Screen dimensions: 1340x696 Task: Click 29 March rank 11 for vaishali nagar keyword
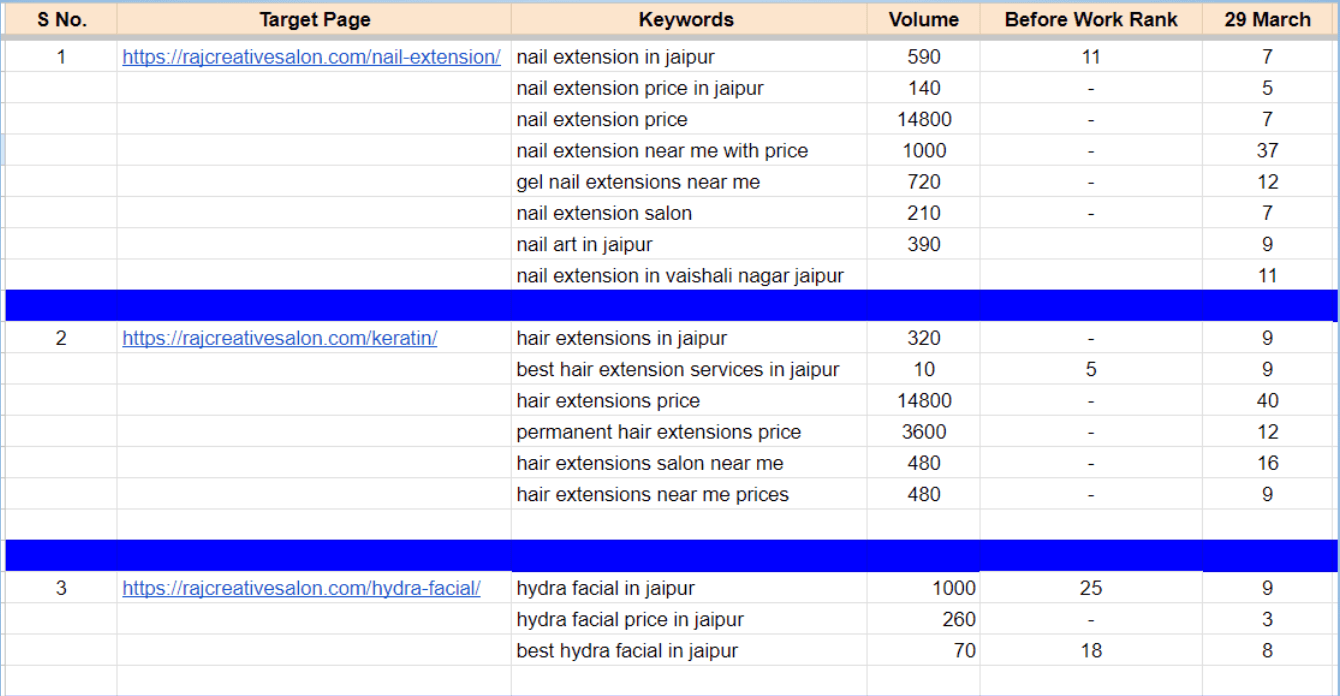(1267, 275)
